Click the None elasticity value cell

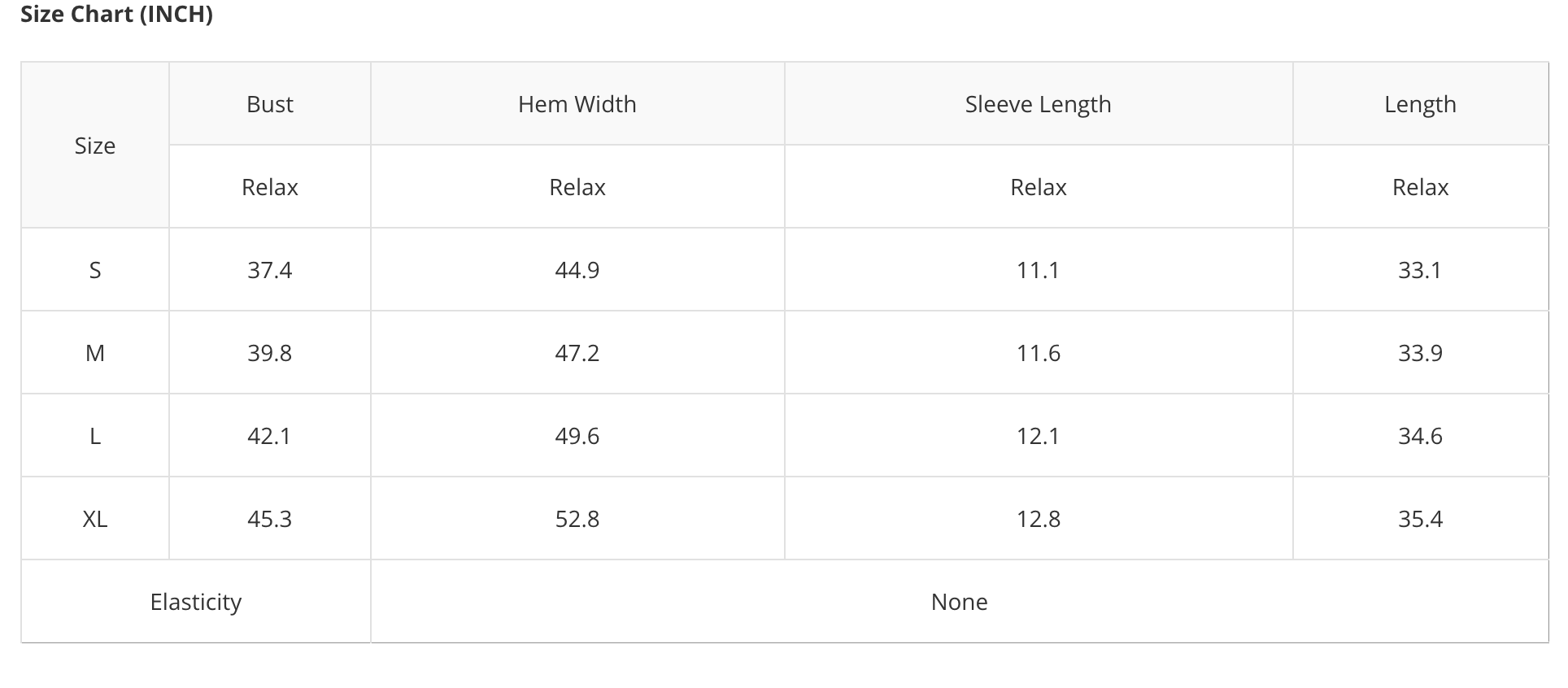click(x=960, y=602)
